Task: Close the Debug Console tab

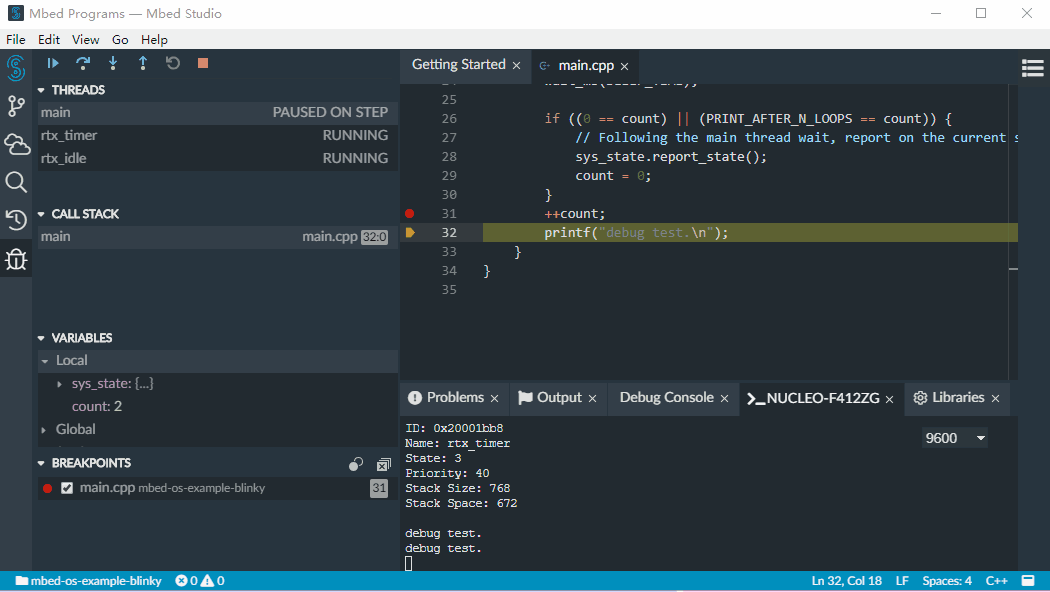Action: point(724,398)
